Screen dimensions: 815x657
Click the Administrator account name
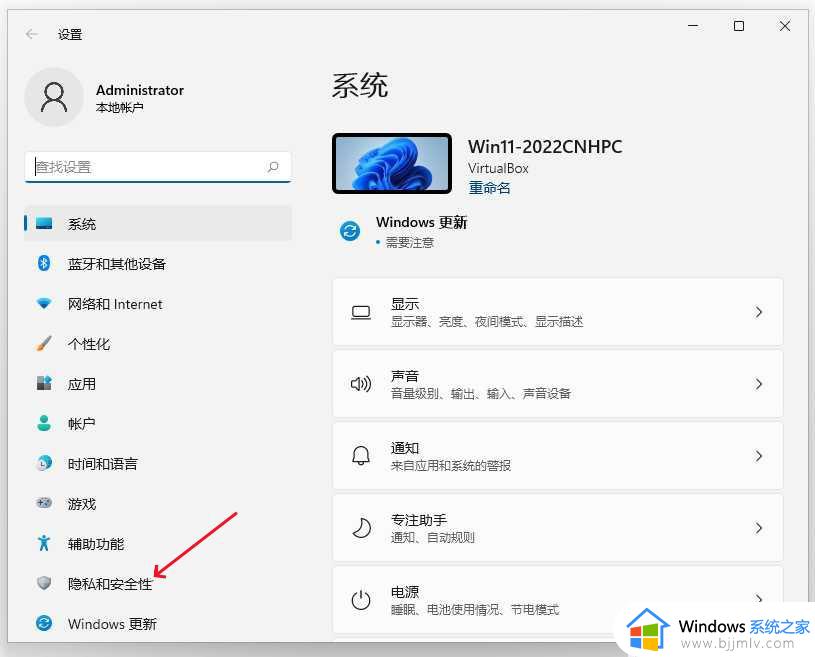(140, 90)
